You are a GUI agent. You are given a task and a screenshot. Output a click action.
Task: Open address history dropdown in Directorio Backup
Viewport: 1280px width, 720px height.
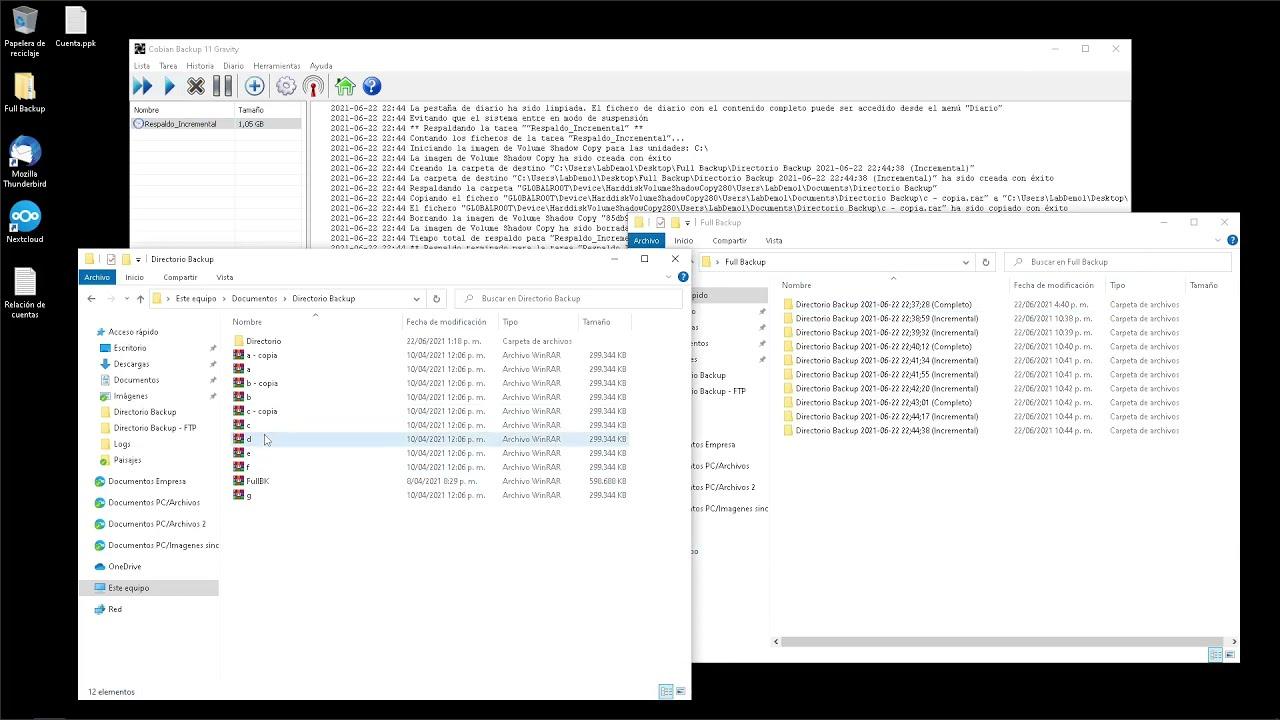(416, 298)
